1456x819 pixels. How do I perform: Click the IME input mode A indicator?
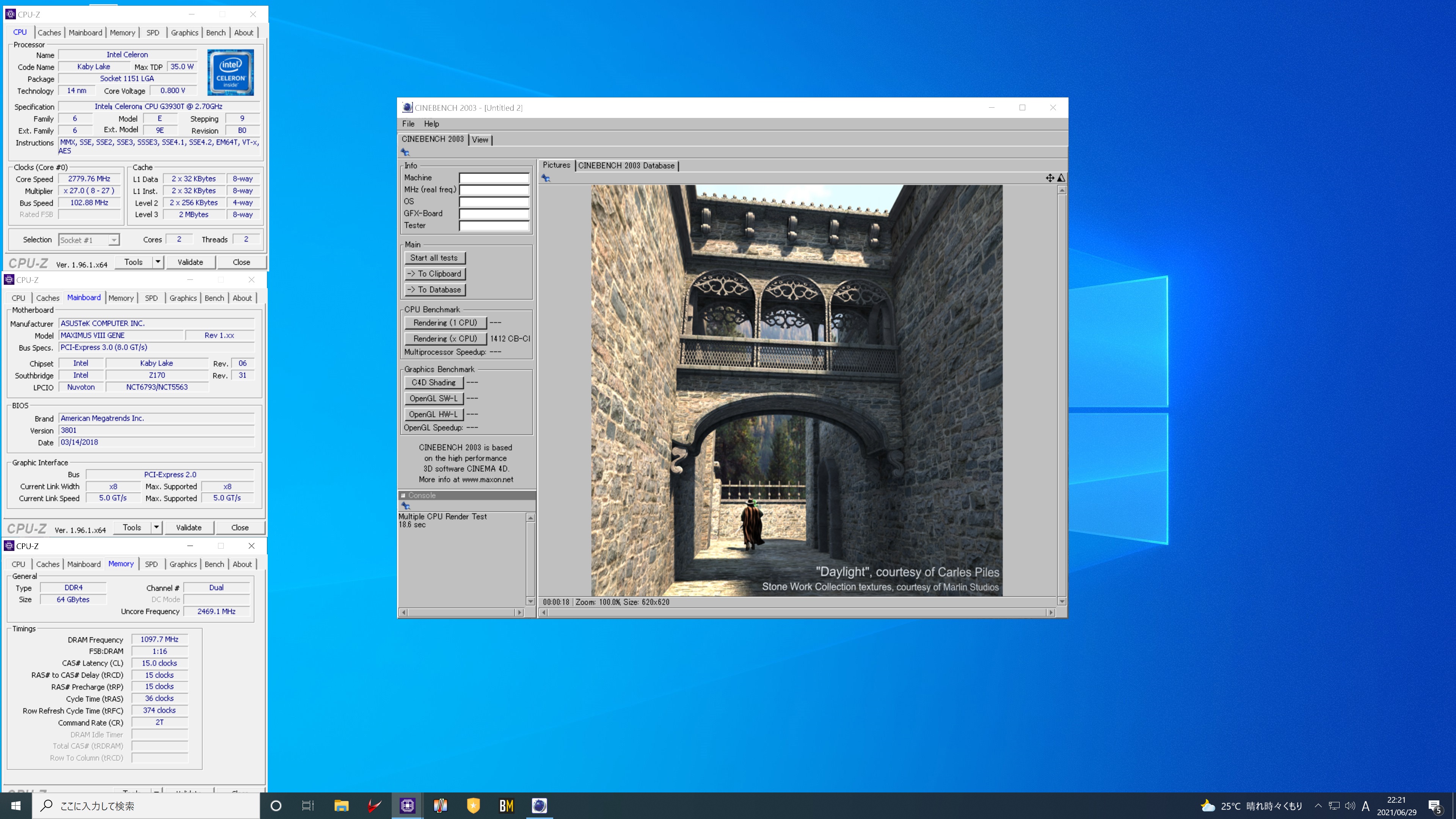1365,806
